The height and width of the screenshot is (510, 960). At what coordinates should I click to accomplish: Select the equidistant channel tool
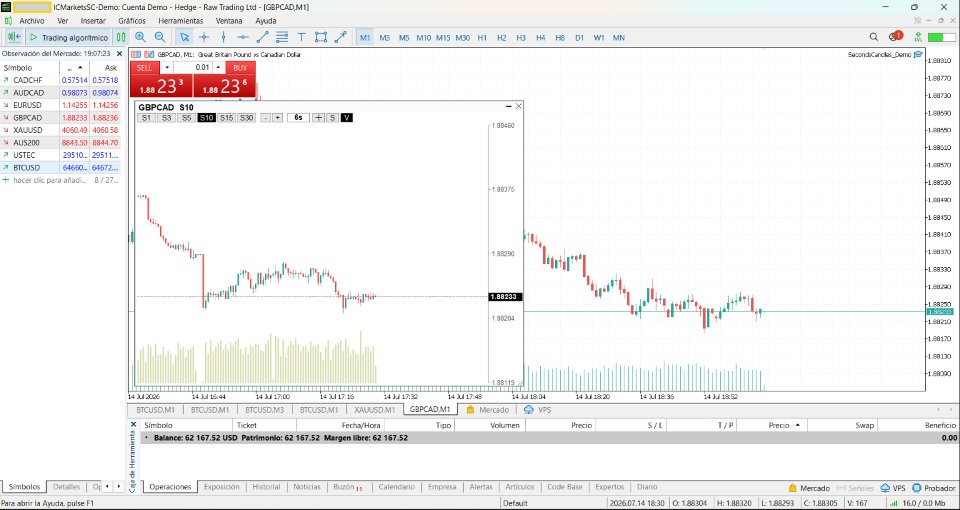click(282, 37)
